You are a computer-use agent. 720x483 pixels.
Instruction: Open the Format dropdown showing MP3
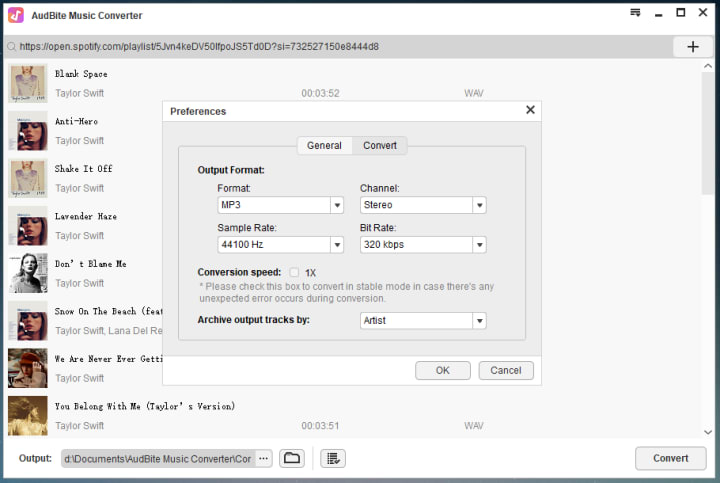pos(280,205)
